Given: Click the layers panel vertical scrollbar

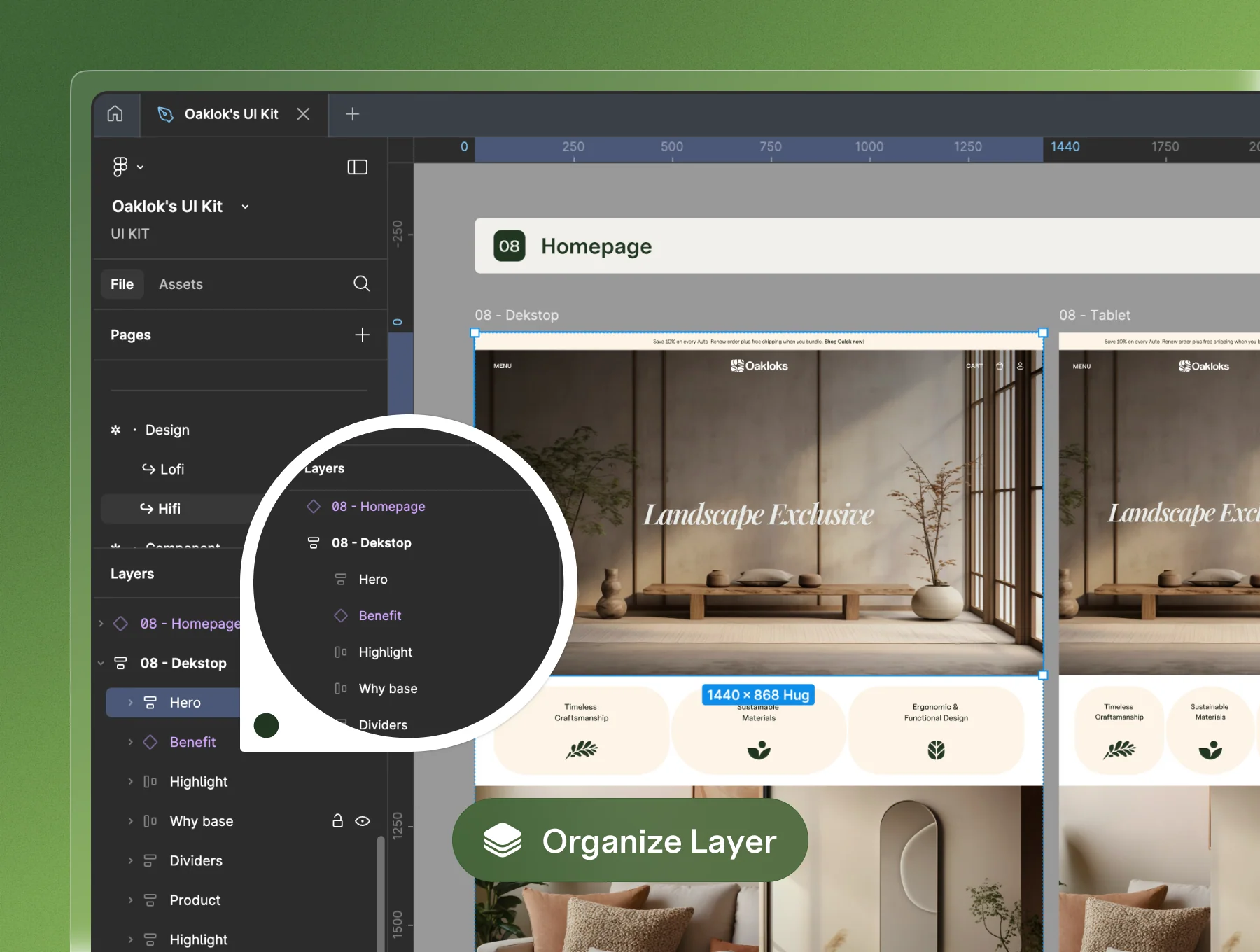Looking at the screenshot, I should click(381, 893).
